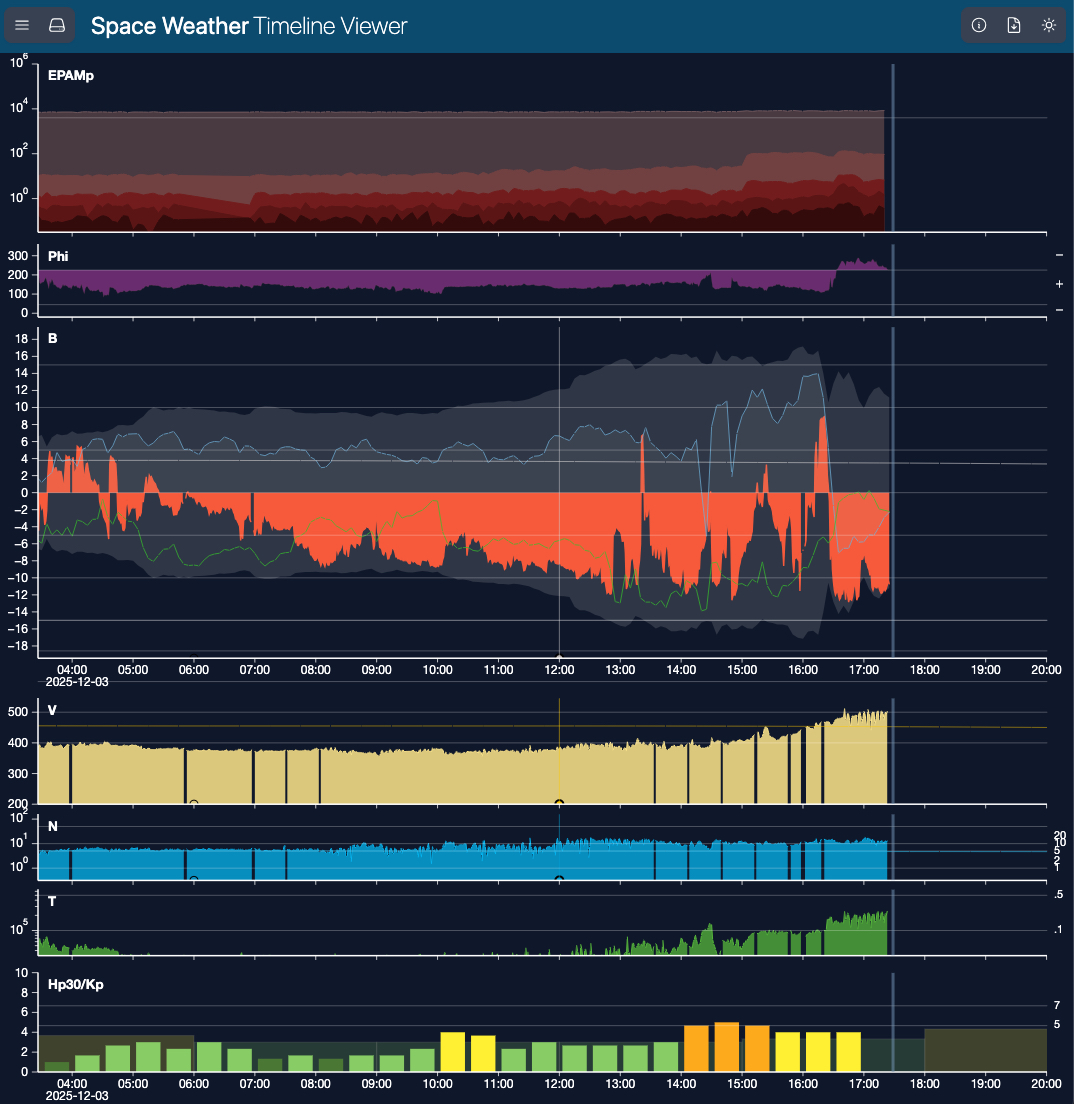The height and width of the screenshot is (1104, 1074).
Task: Click the circle marker at 06:00 in V panel
Action: pyautogui.click(x=194, y=803)
